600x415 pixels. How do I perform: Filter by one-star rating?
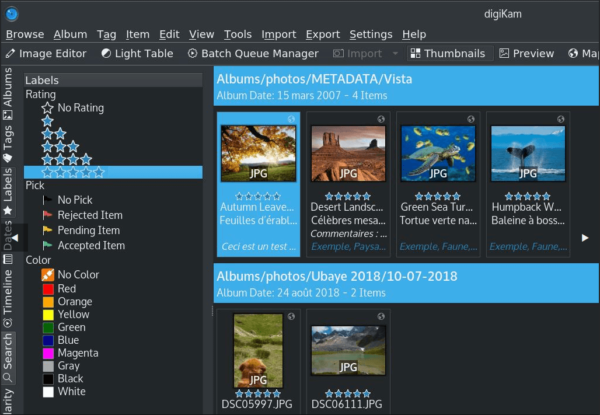click(x=47, y=121)
